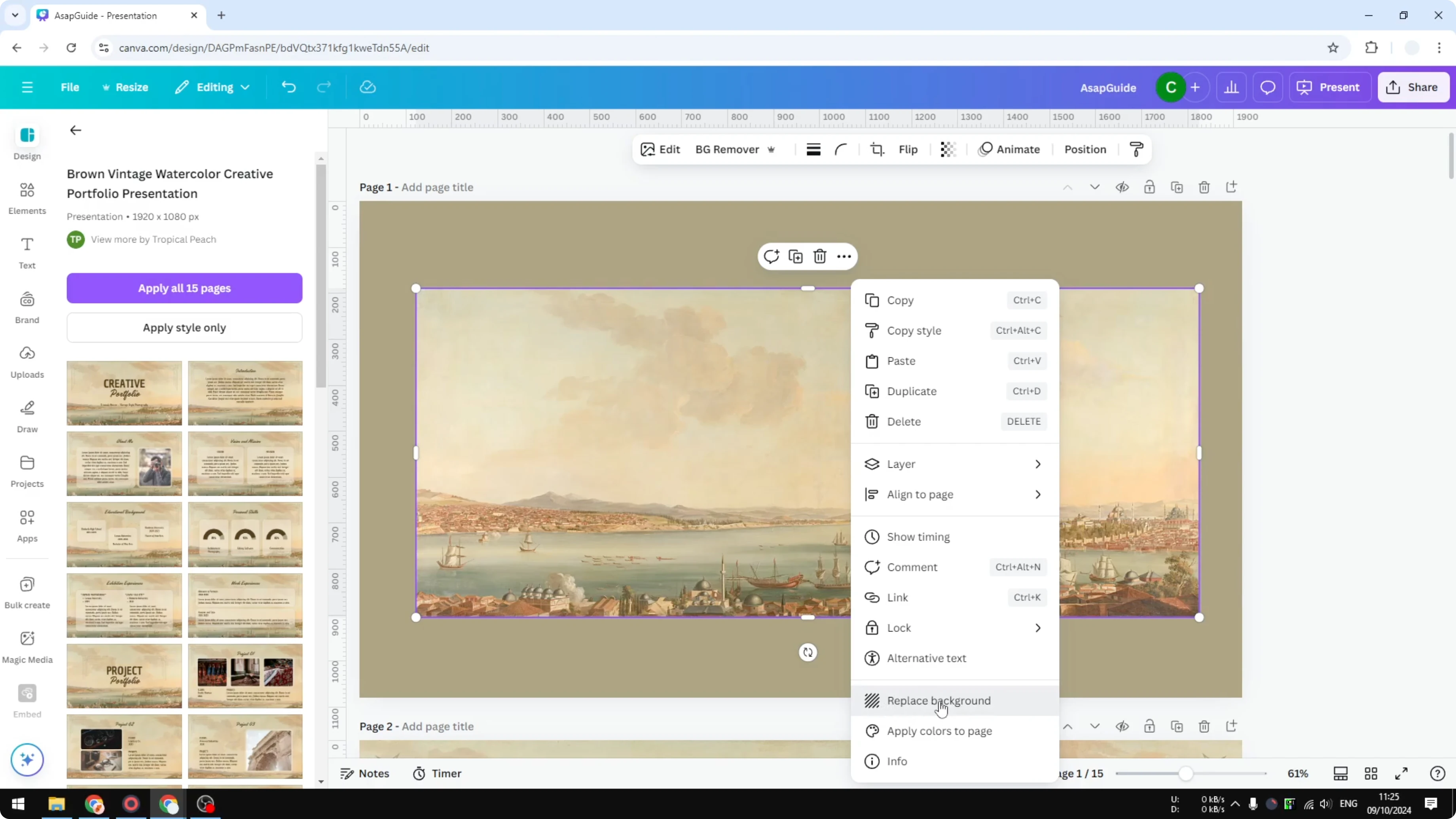Click the floating duplicate icon above image
This screenshot has height=819, width=1456.
795,257
